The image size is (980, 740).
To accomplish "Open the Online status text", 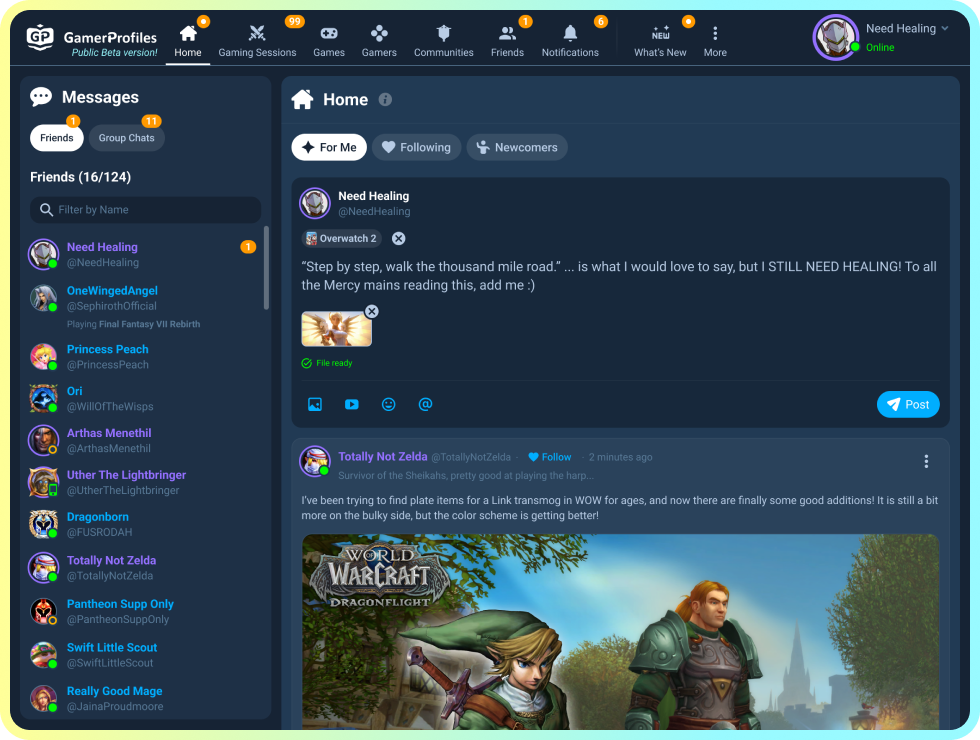I will click(880, 48).
